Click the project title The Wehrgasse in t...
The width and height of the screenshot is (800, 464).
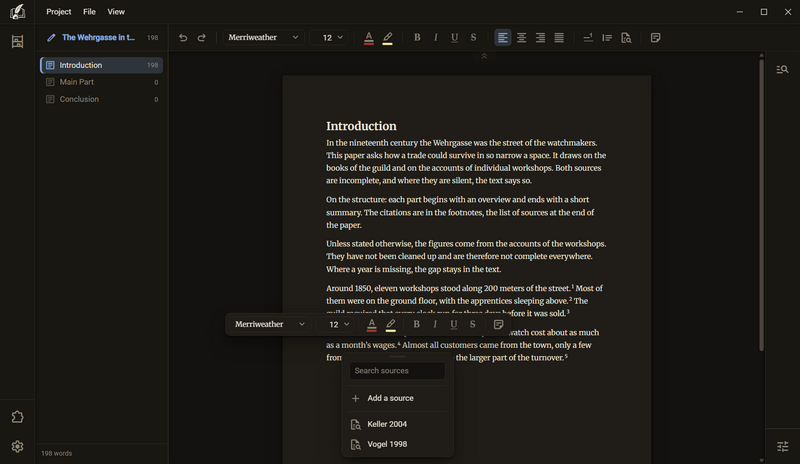pyautogui.click(x=98, y=38)
